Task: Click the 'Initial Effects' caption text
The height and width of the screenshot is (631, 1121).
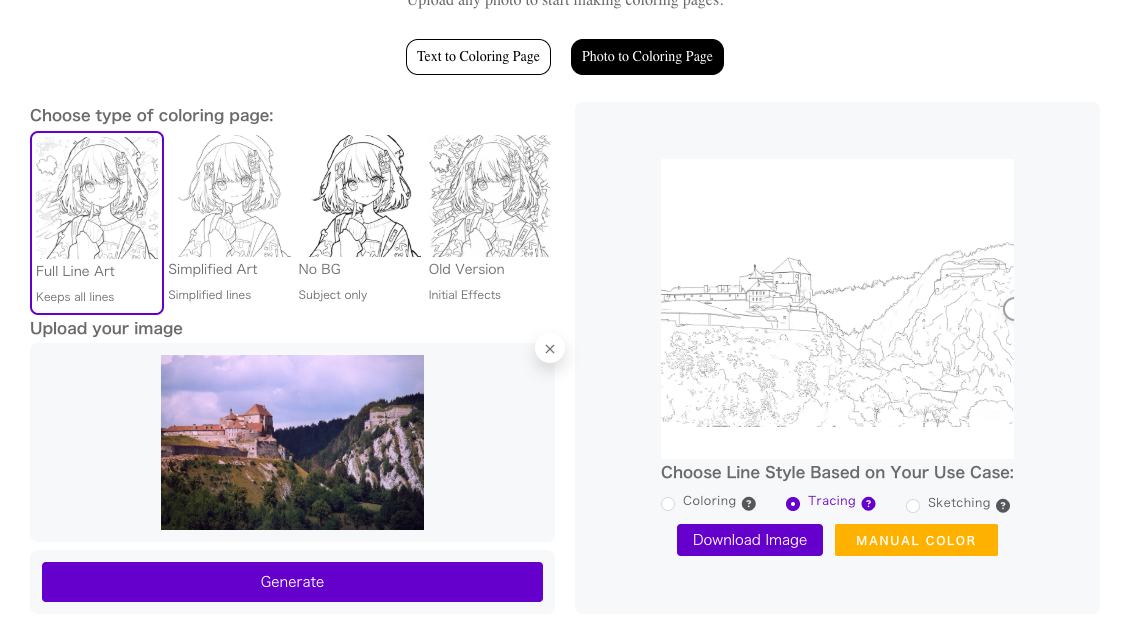Action: tap(465, 295)
